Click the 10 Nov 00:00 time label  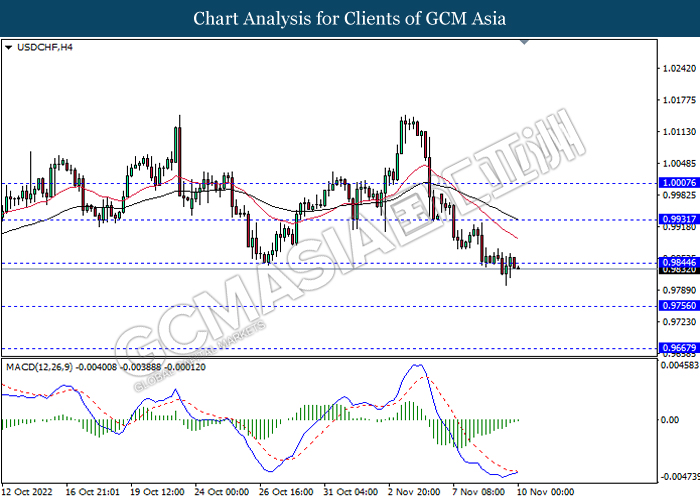[x=545, y=492]
